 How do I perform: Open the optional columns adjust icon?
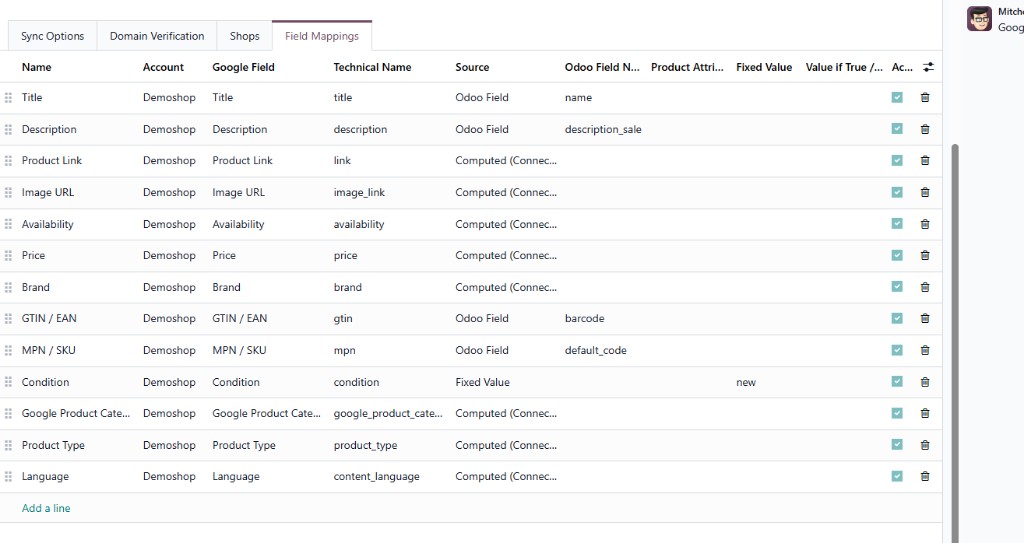click(928, 67)
